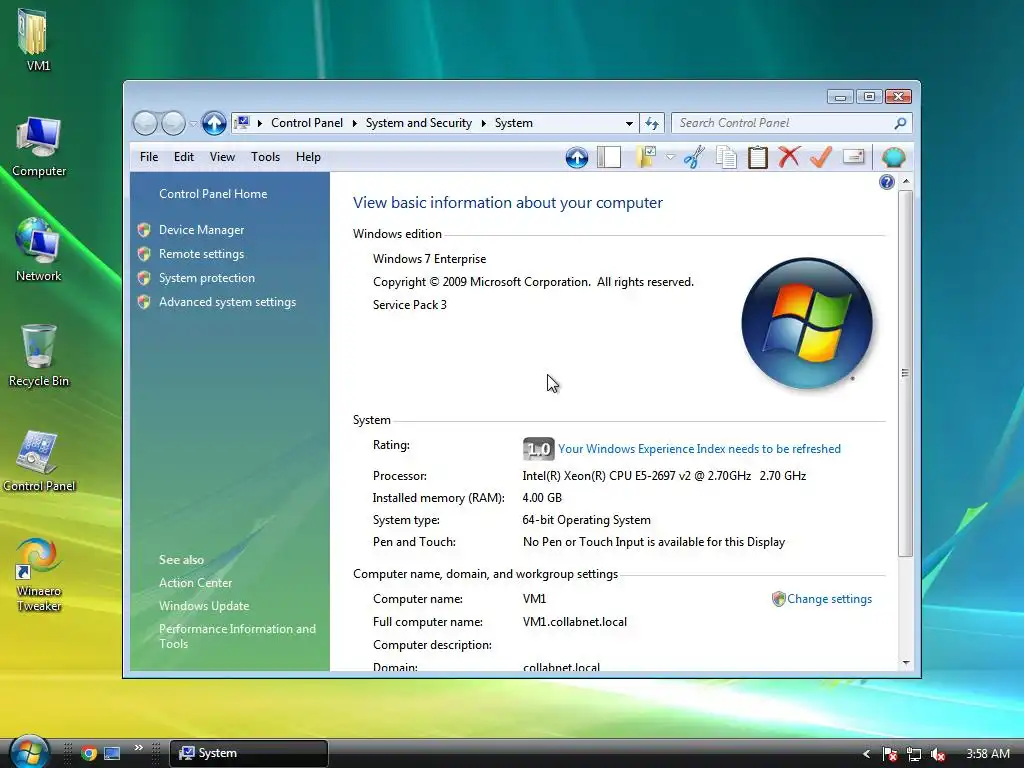This screenshot has width=1024, height=768.
Task: Open System protection link
Action: (206, 278)
